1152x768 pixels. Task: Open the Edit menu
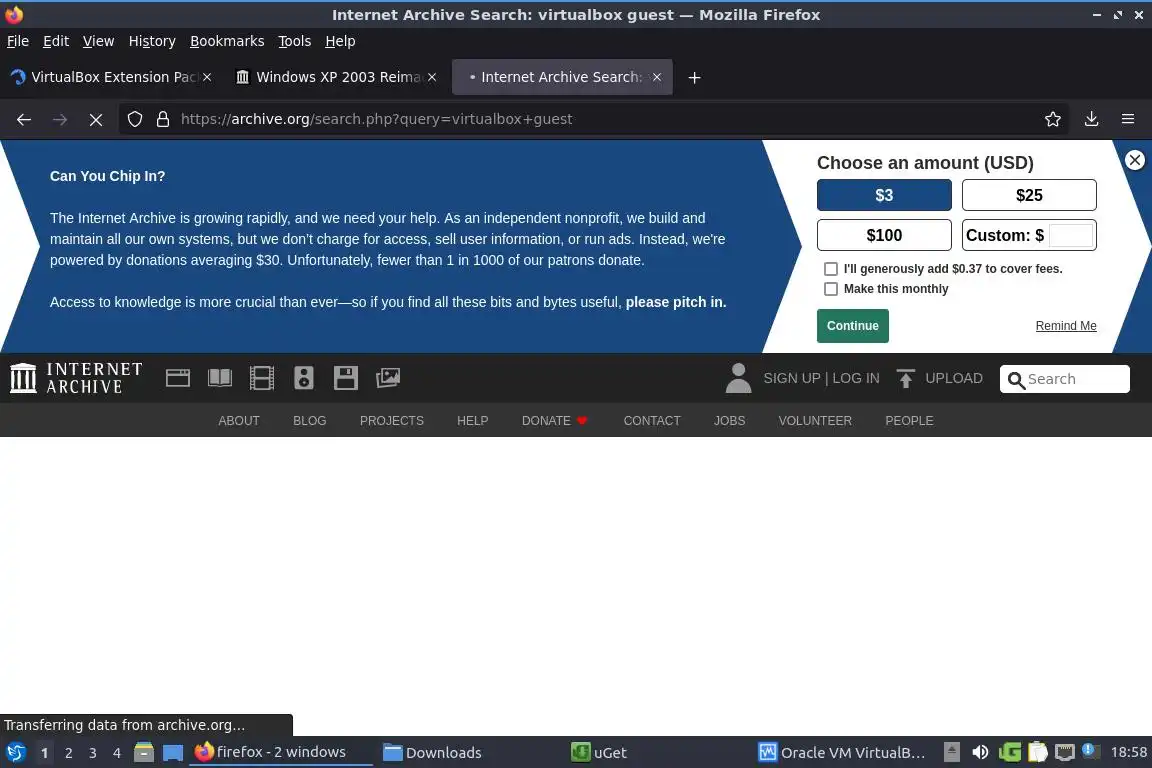(x=56, y=41)
